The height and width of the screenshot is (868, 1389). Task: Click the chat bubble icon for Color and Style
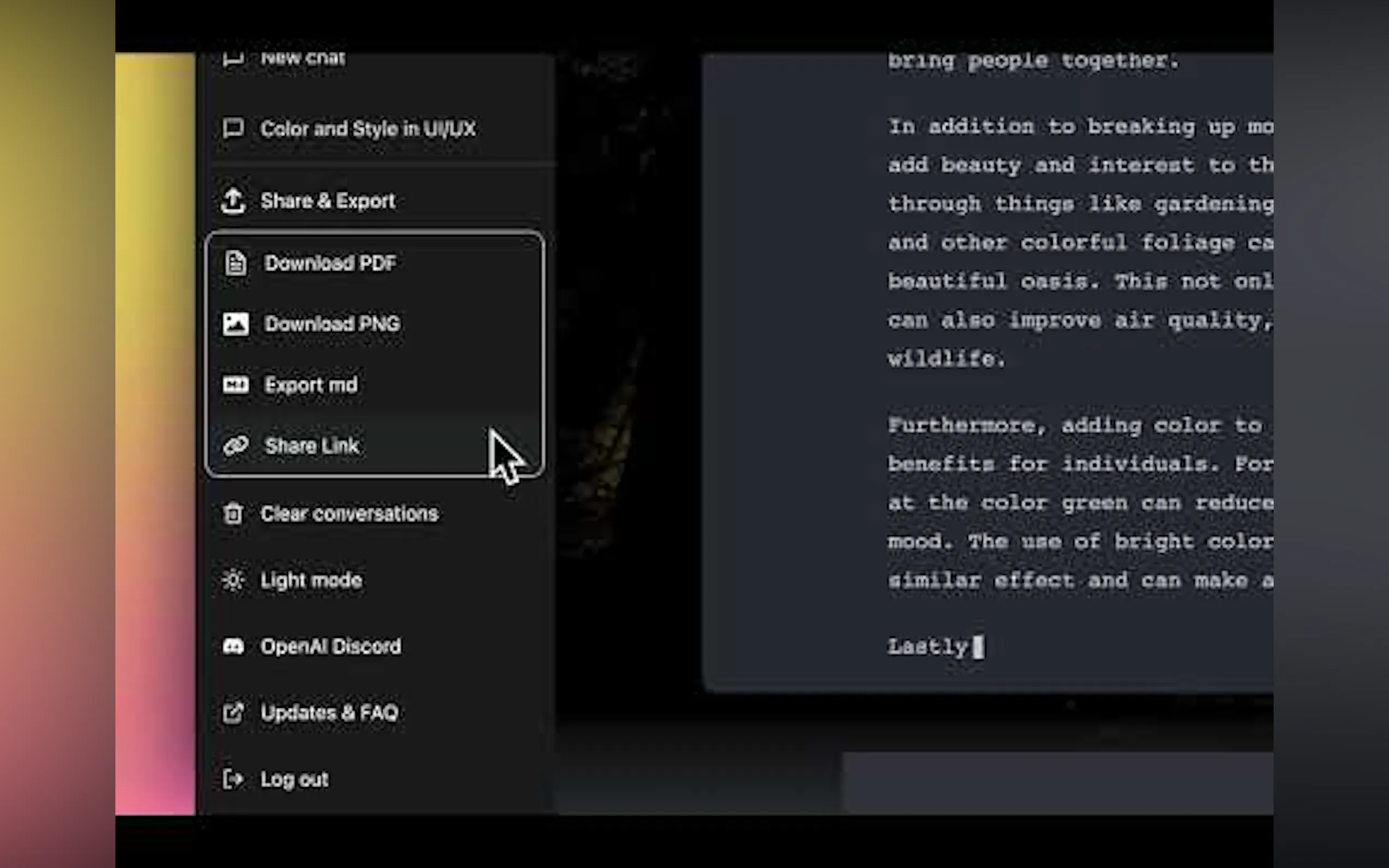pyautogui.click(x=233, y=128)
